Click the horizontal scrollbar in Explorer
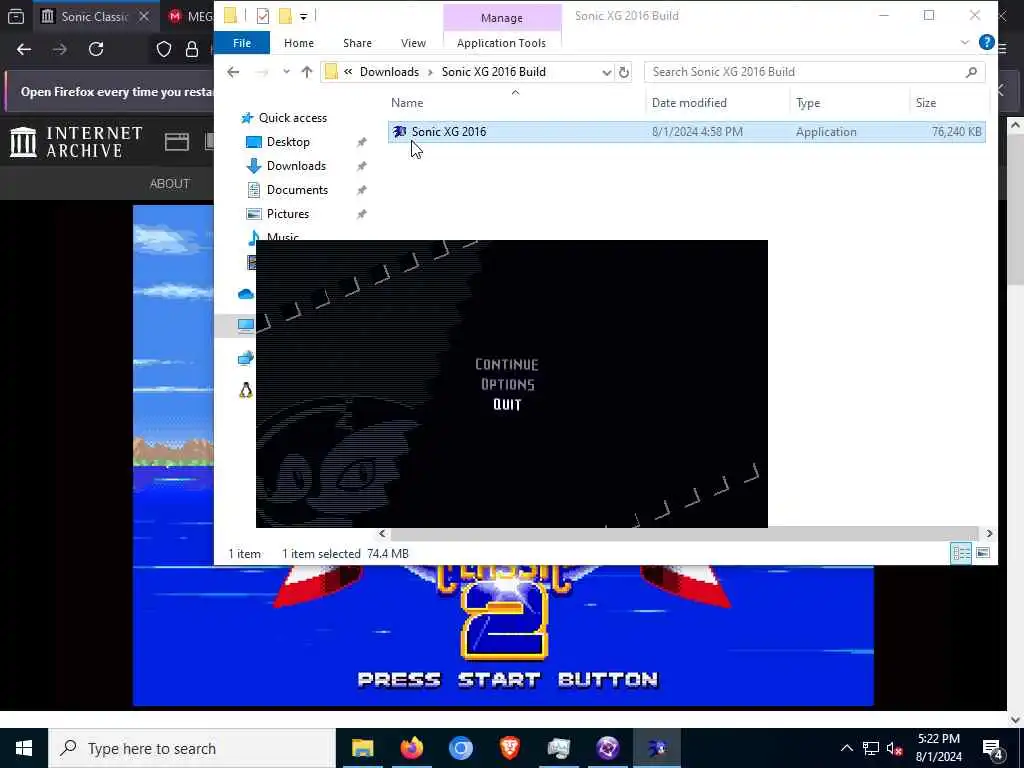This screenshot has width=1024, height=768. click(x=683, y=534)
